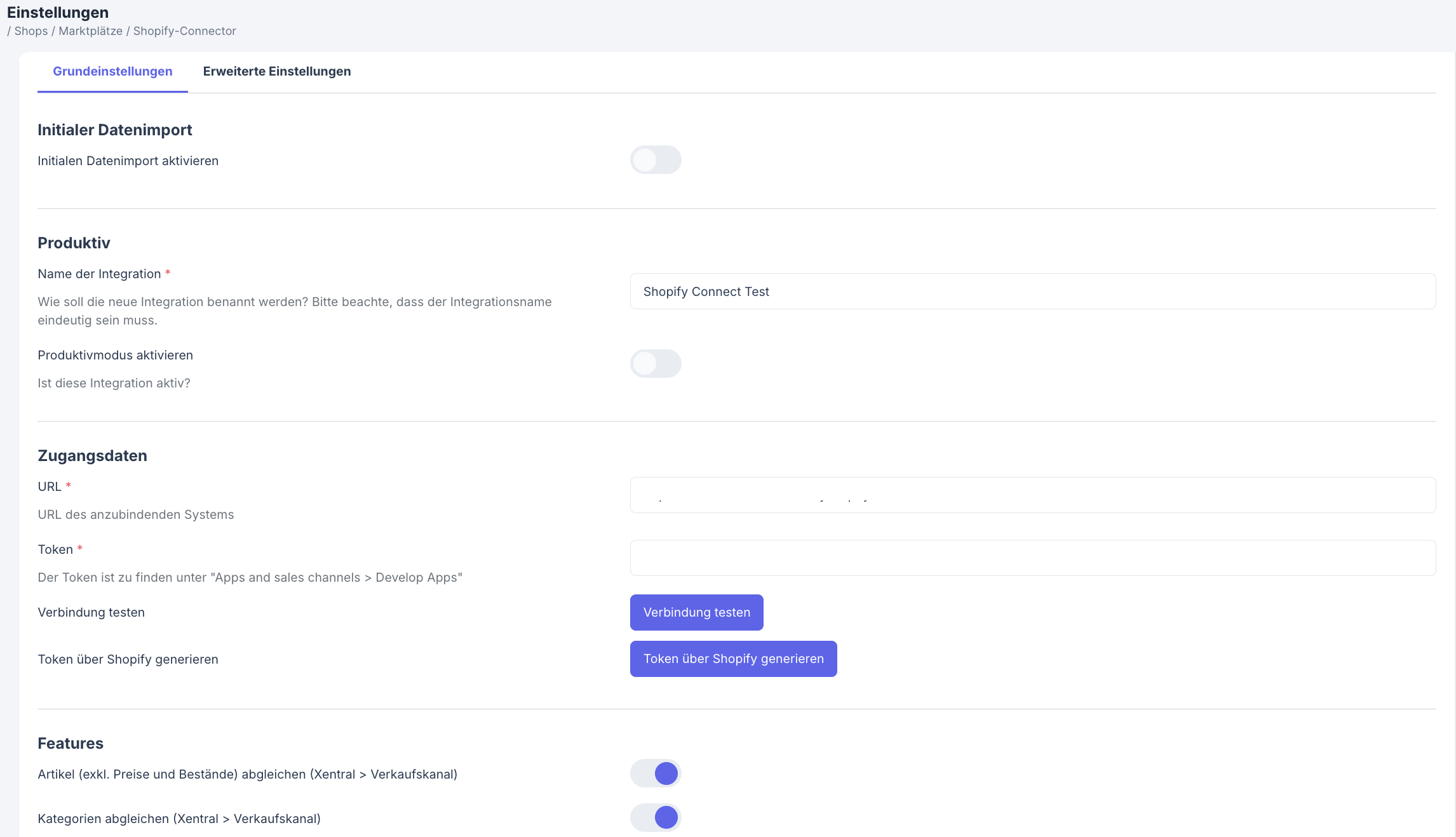Open the Shops breadcrumb link
The width and height of the screenshot is (1456, 837).
click(31, 31)
